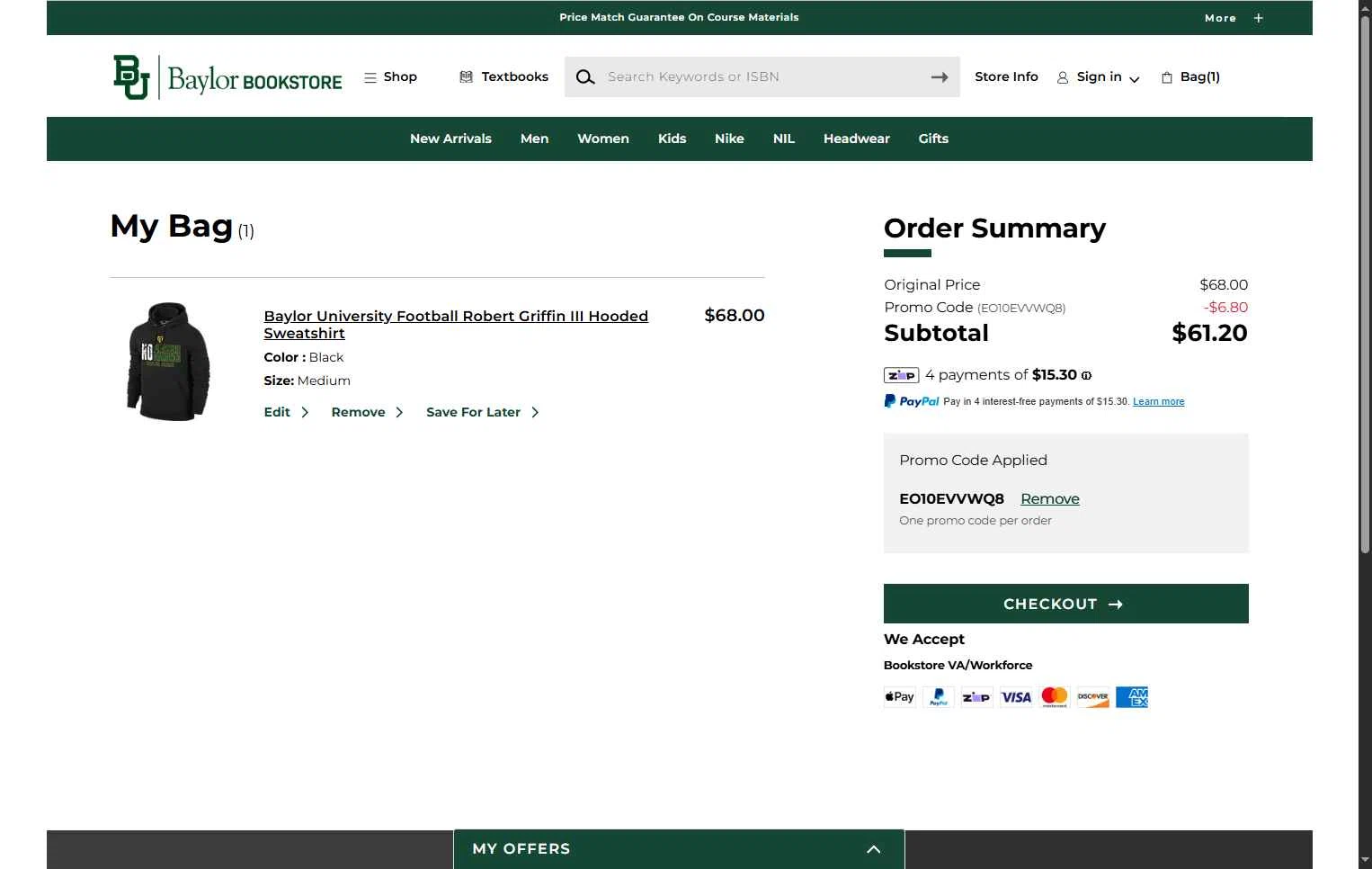Click the Price Match Guarantee banner text
This screenshot has width=1372, height=869.
(679, 17)
